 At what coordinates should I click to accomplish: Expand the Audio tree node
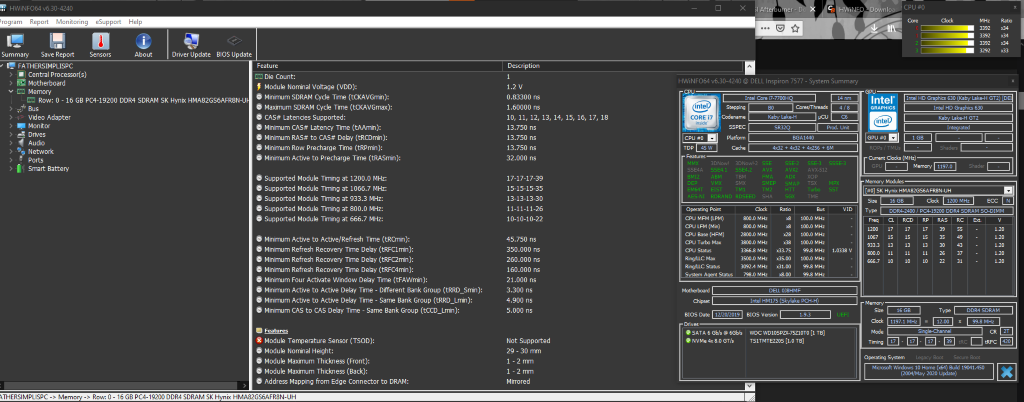click(11, 143)
